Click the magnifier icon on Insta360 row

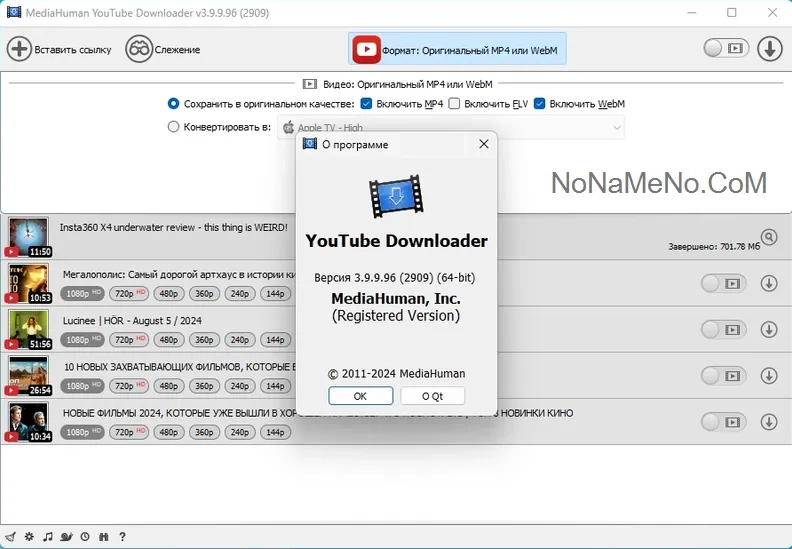coord(768,237)
